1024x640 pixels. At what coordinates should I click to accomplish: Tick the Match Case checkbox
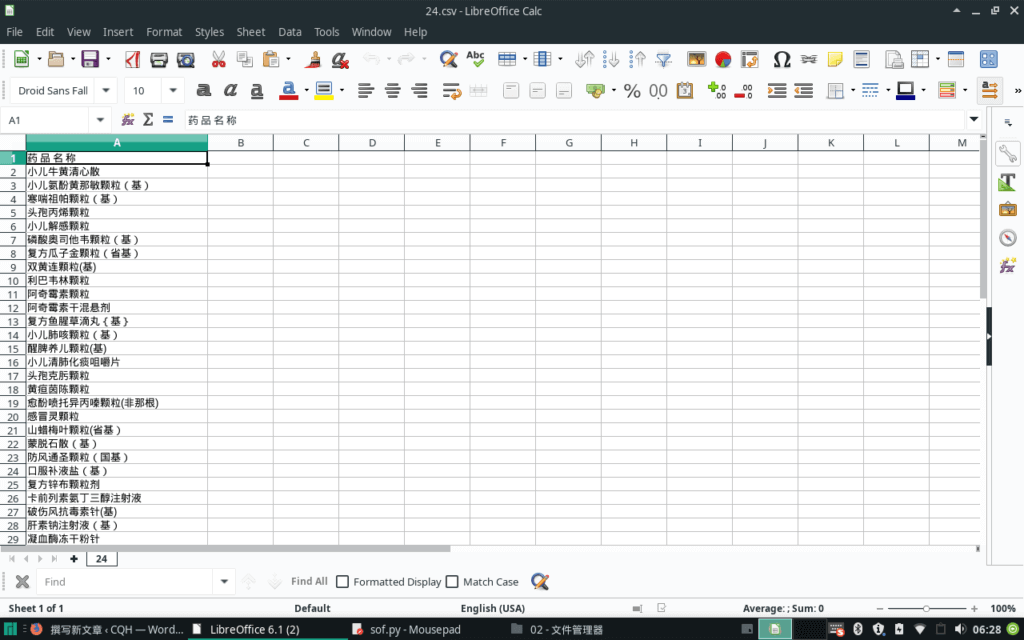[x=452, y=582]
